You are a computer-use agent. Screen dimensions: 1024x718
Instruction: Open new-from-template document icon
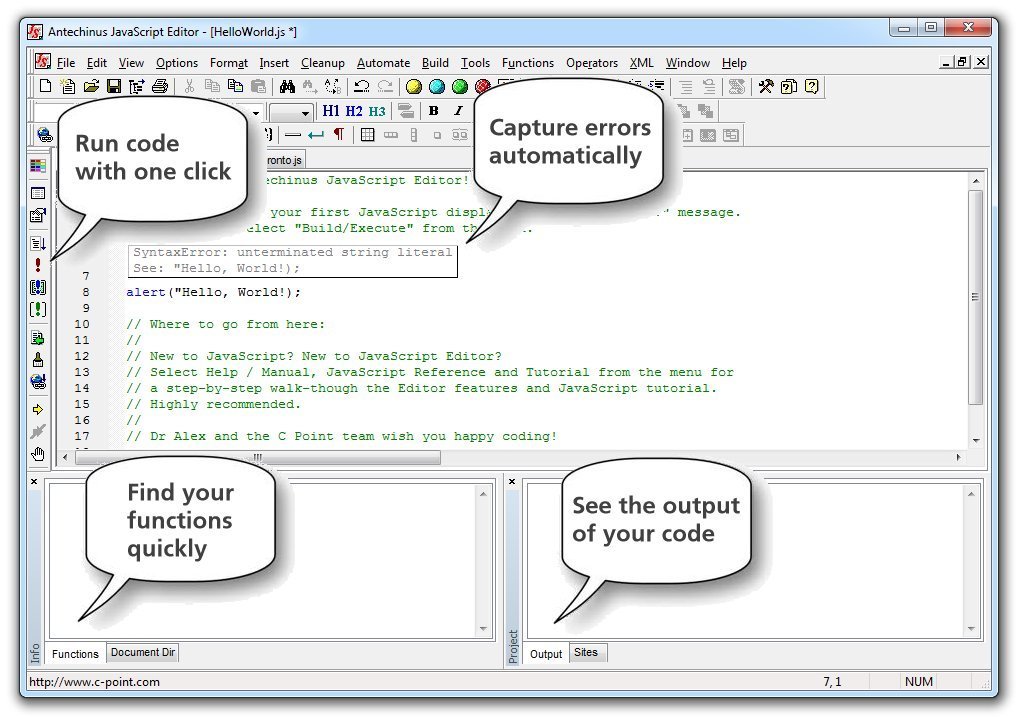pos(67,86)
